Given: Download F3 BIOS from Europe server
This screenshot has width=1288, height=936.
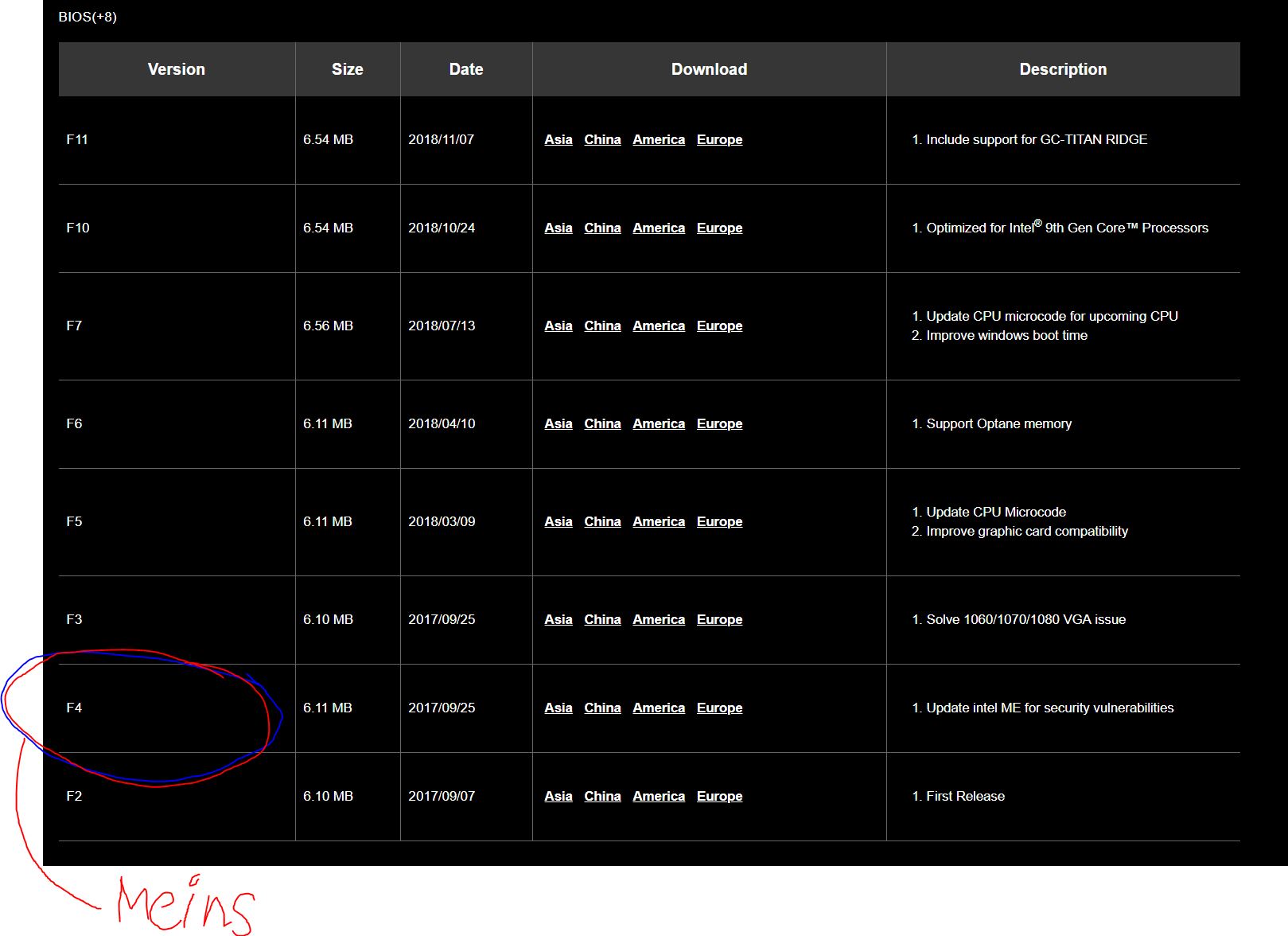Looking at the screenshot, I should pos(719,619).
